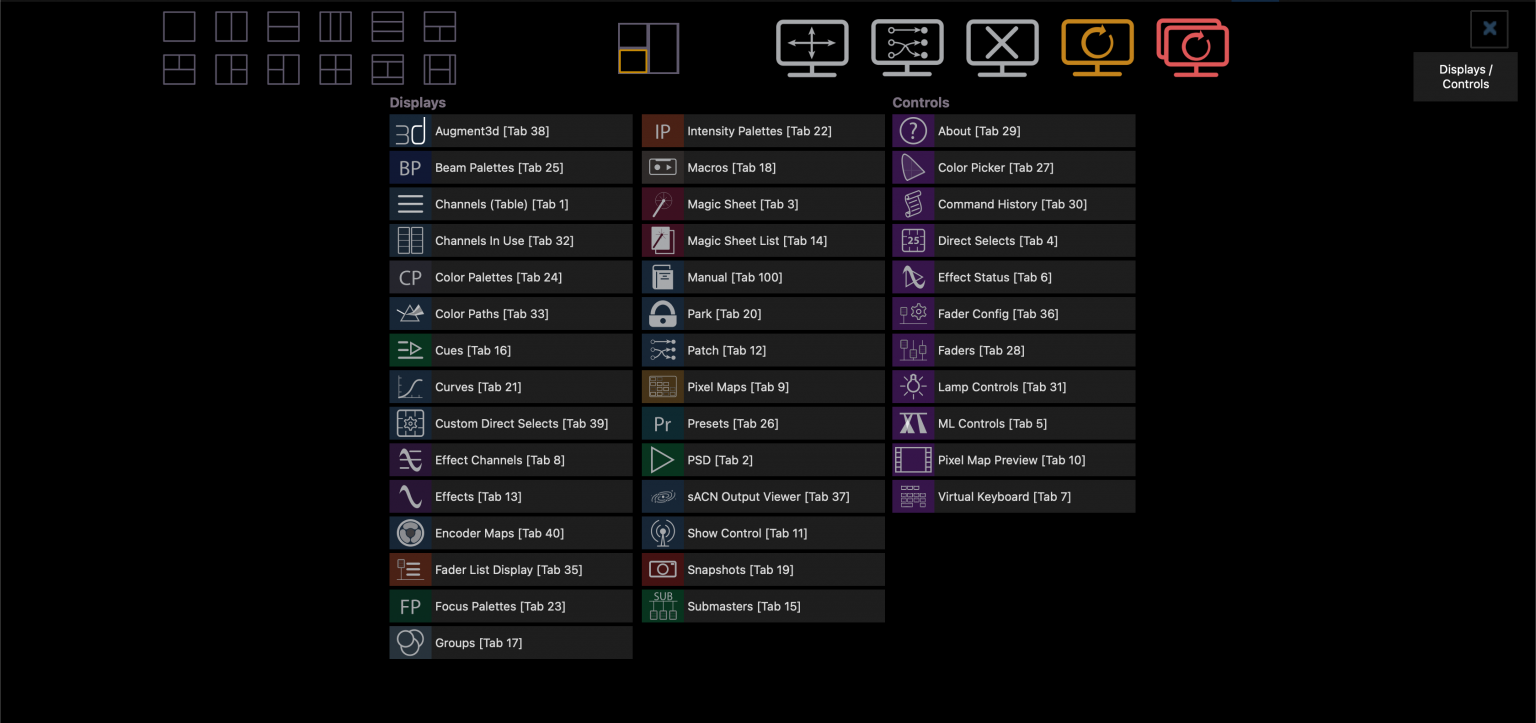Open Intensity Palettes tab 22
This screenshot has height=723, width=1536.
[763, 131]
